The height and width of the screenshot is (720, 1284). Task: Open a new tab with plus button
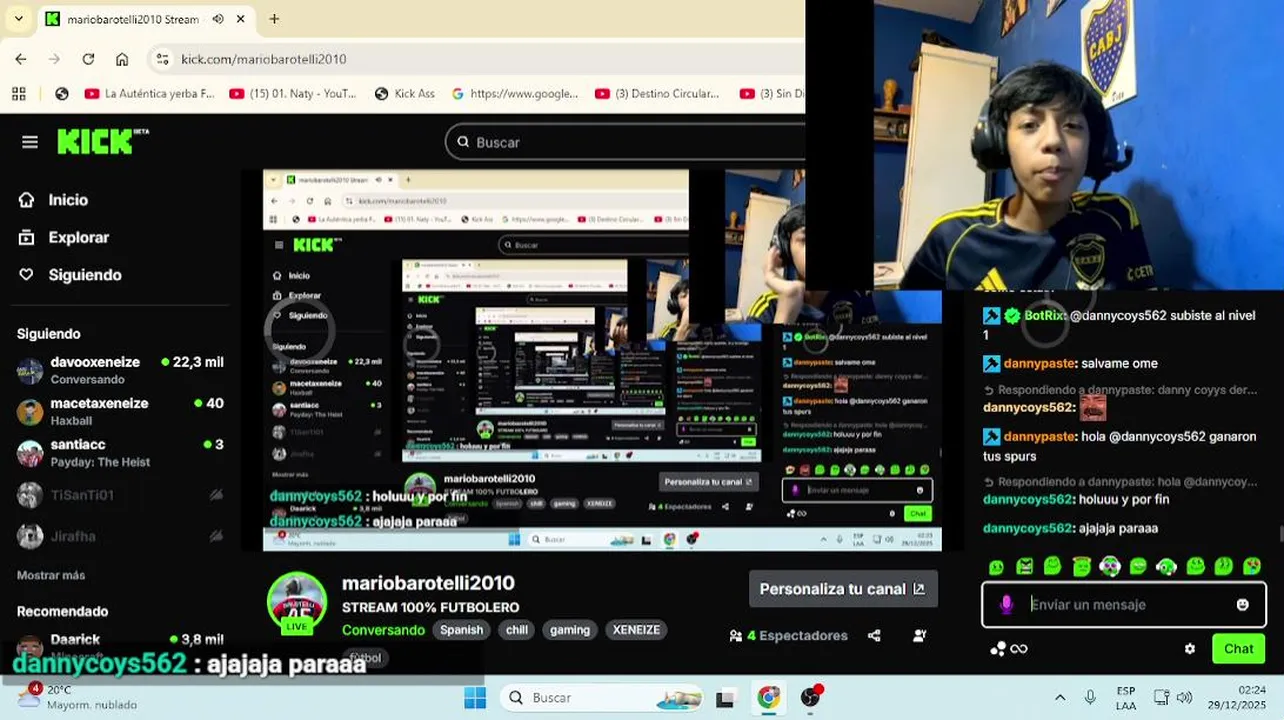tap(274, 19)
